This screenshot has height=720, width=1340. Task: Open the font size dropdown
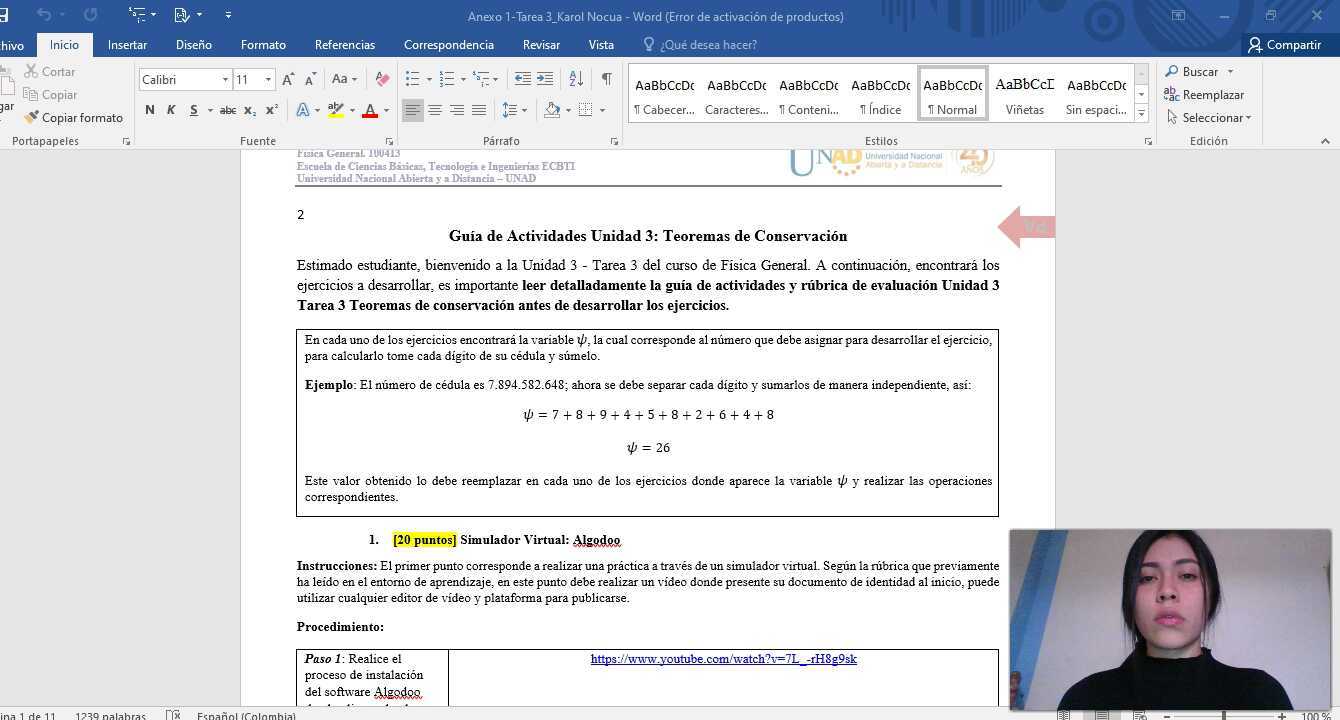pyautogui.click(x=267, y=79)
